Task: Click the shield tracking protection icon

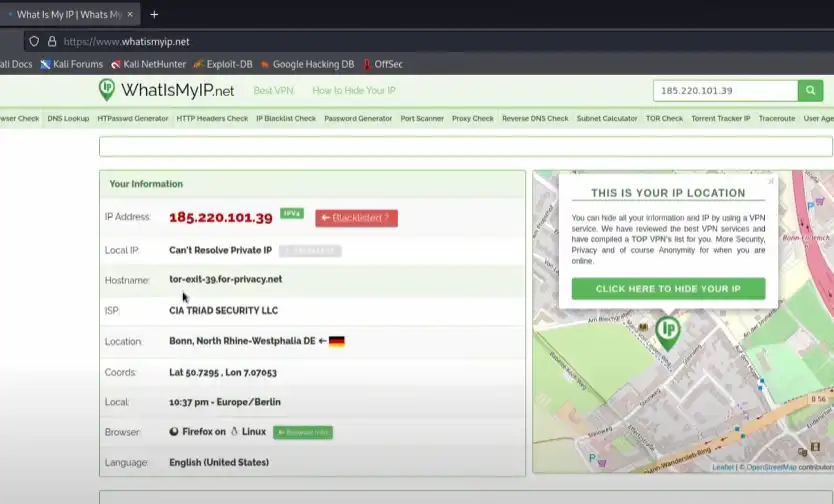Action: click(34, 41)
